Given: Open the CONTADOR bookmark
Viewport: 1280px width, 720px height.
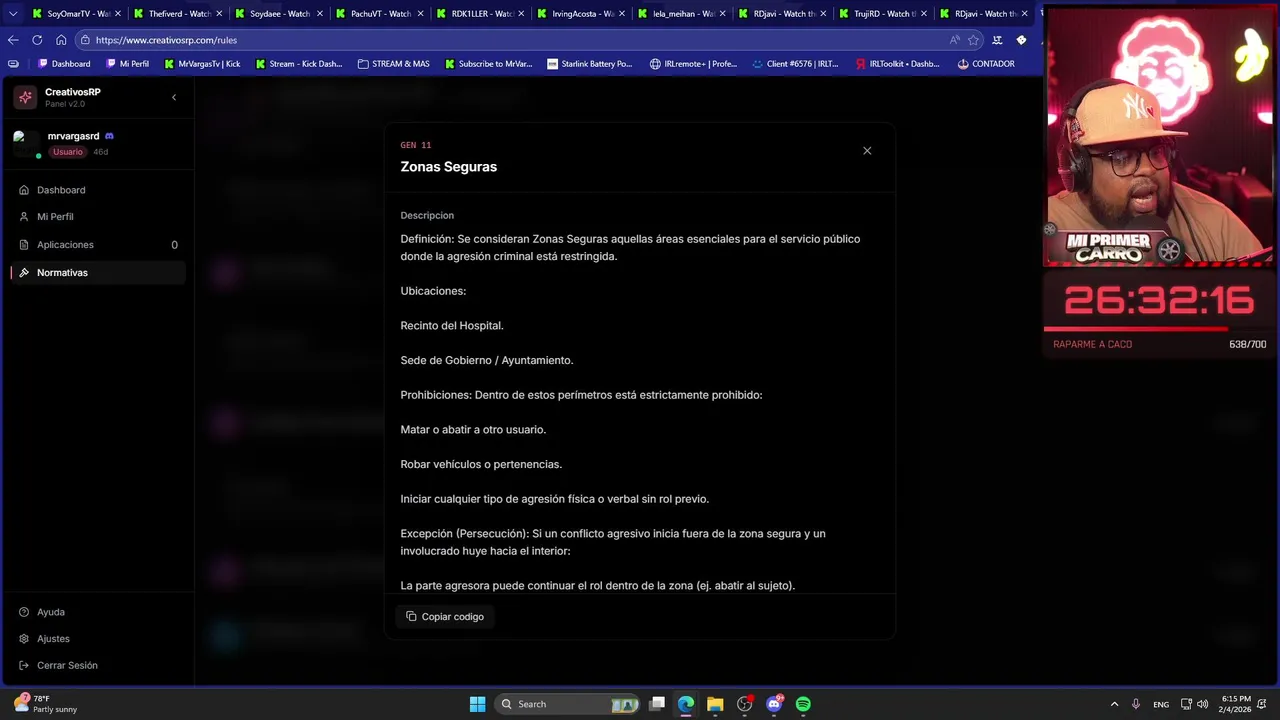Looking at the screenshot, I should 986,64.
